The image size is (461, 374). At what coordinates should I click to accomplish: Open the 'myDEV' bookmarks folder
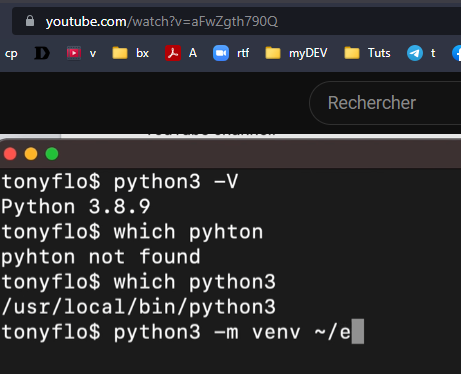coord(296,53)
